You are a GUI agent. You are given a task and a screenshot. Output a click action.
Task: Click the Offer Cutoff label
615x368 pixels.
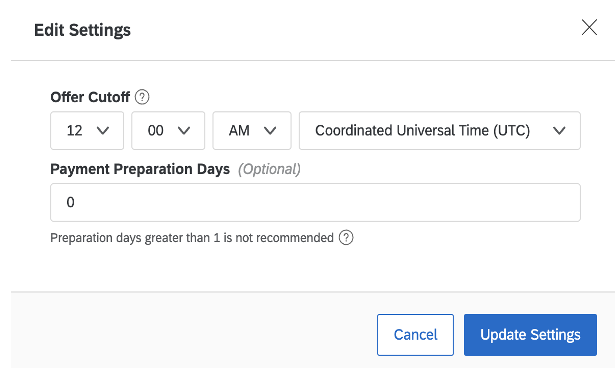(90, 97)
